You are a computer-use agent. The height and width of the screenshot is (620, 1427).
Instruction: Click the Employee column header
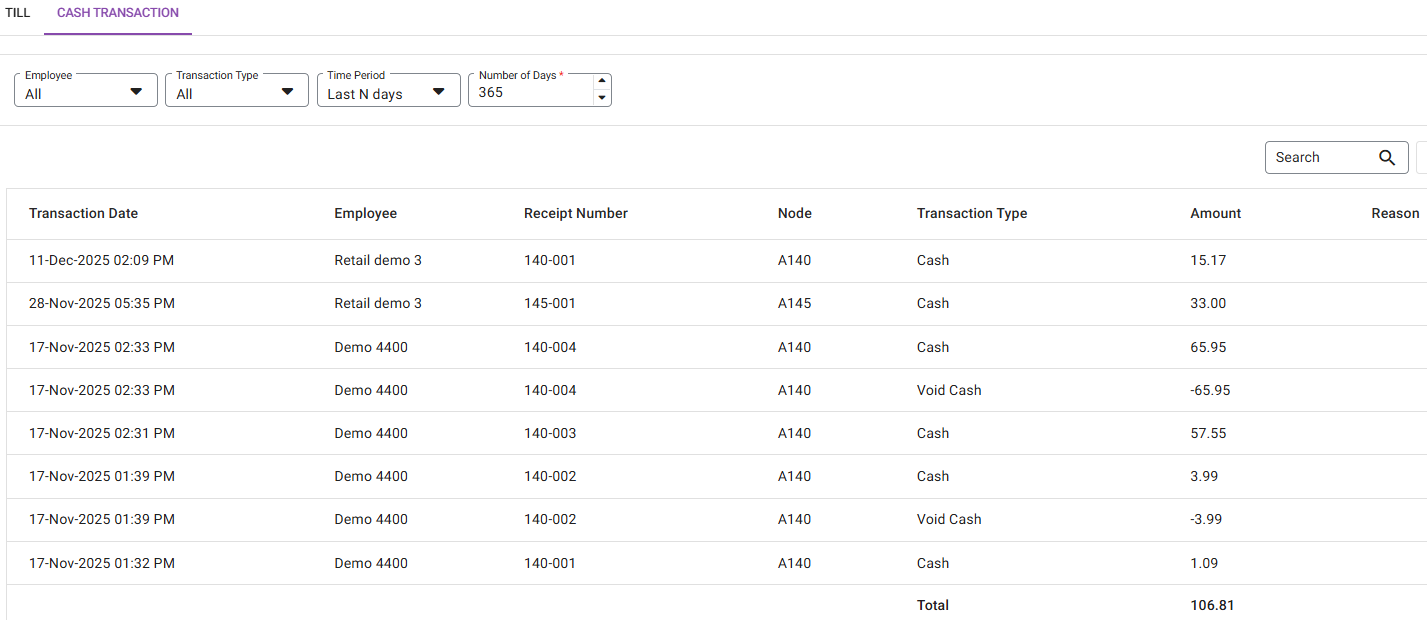click(365, 213)
